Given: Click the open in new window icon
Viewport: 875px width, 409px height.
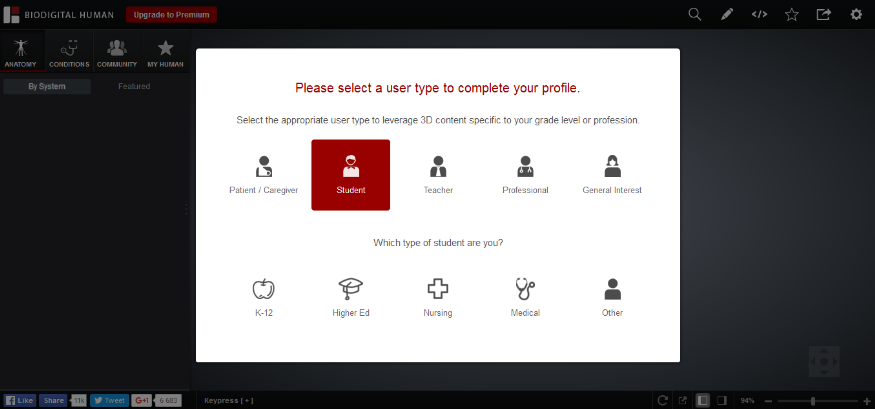Looking at the screenshot, I should [x=682, y=400].
